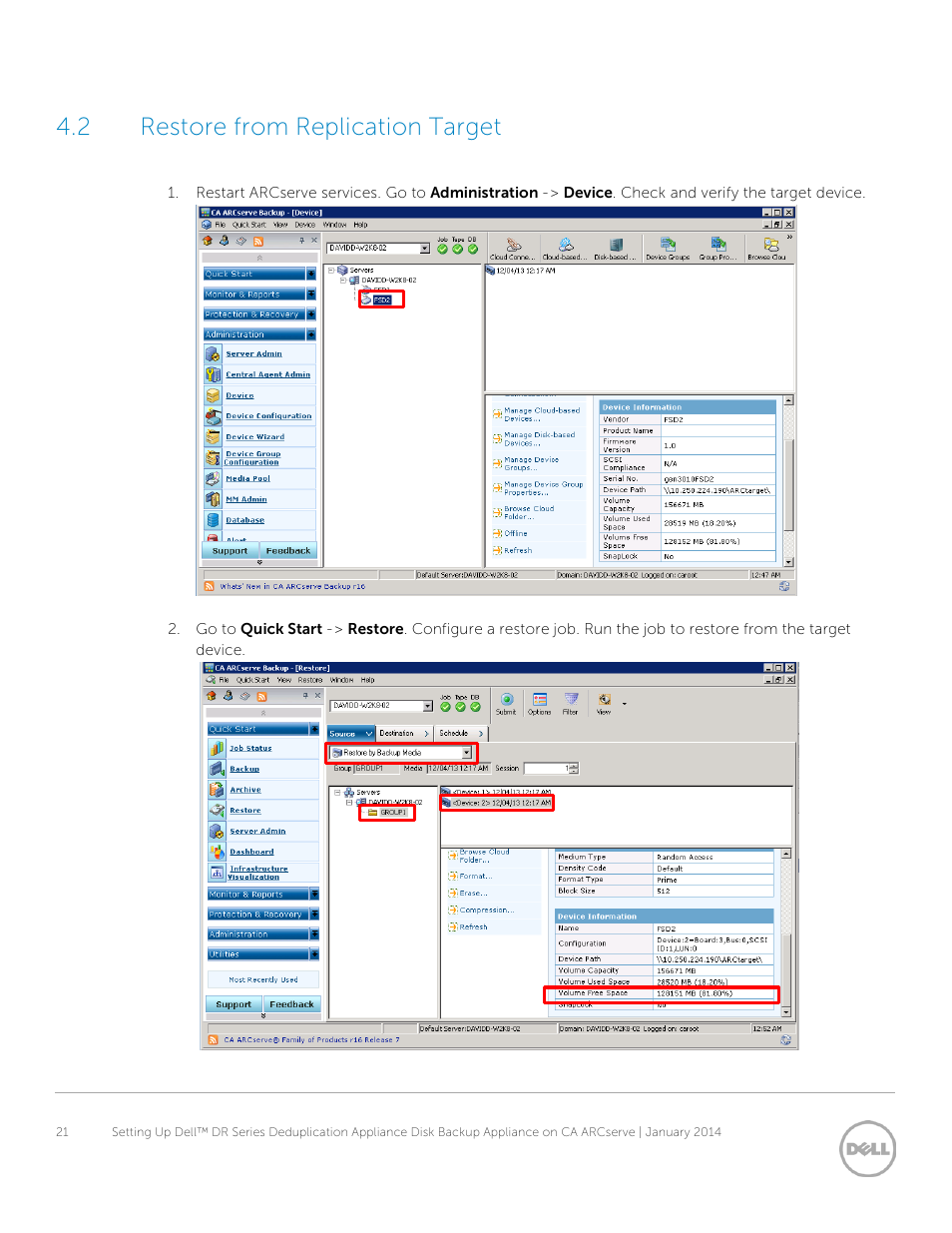952x1233 pixels.
Task: Click Device Information scrollbar in Device window
Action: point(788,481)
